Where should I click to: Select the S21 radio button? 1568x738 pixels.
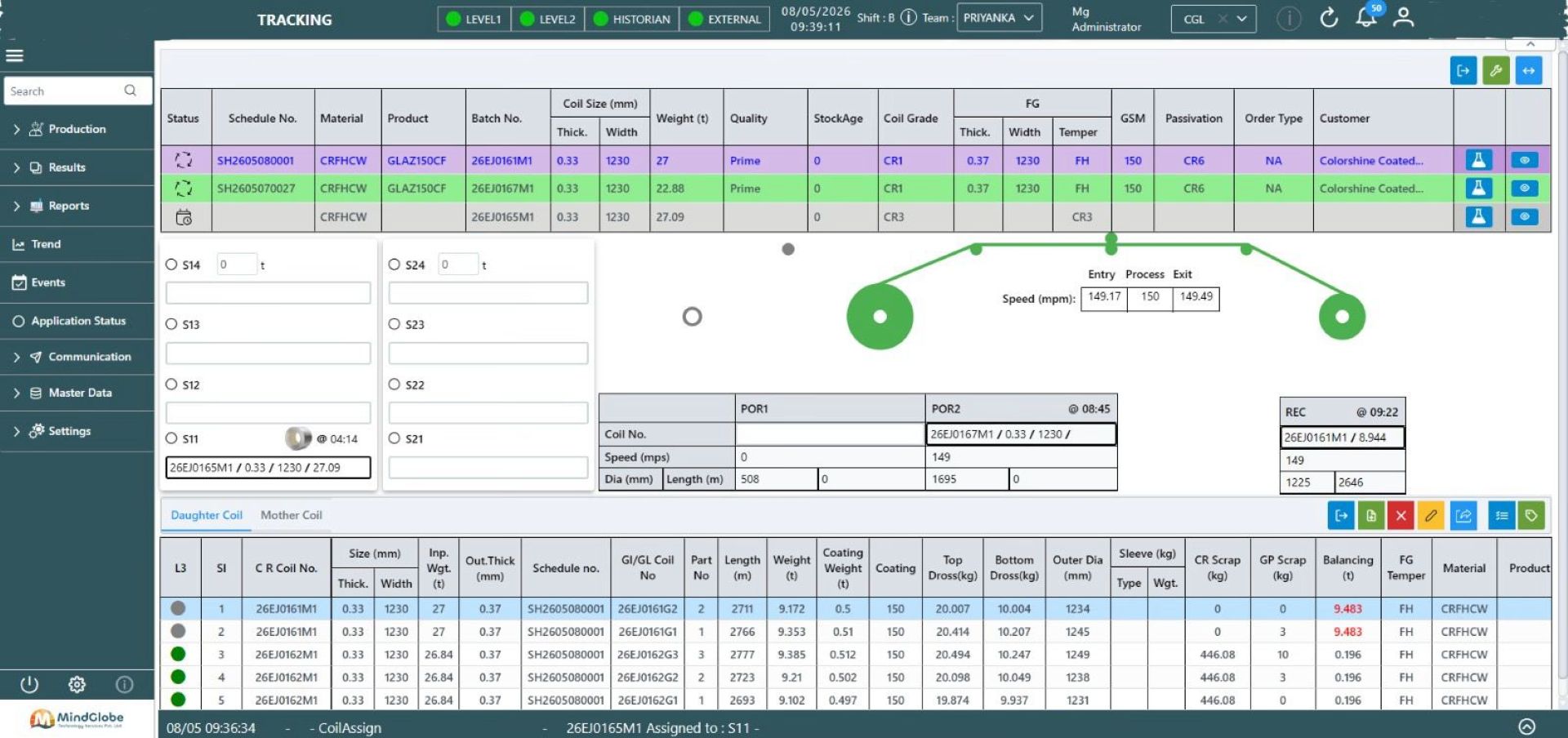tap(394, 438)
